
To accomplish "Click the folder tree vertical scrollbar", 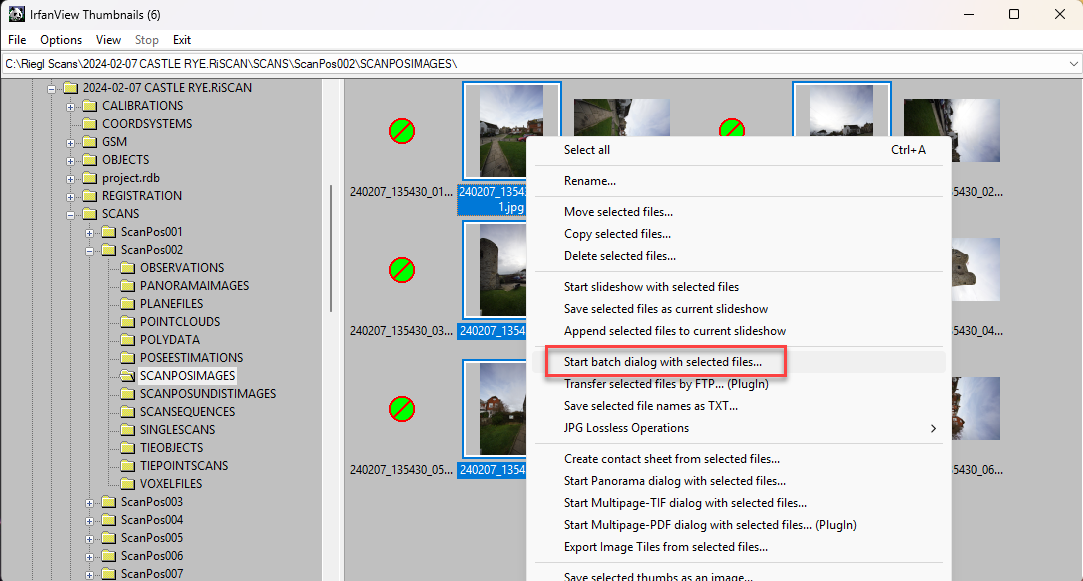I will tap(331, 250).
